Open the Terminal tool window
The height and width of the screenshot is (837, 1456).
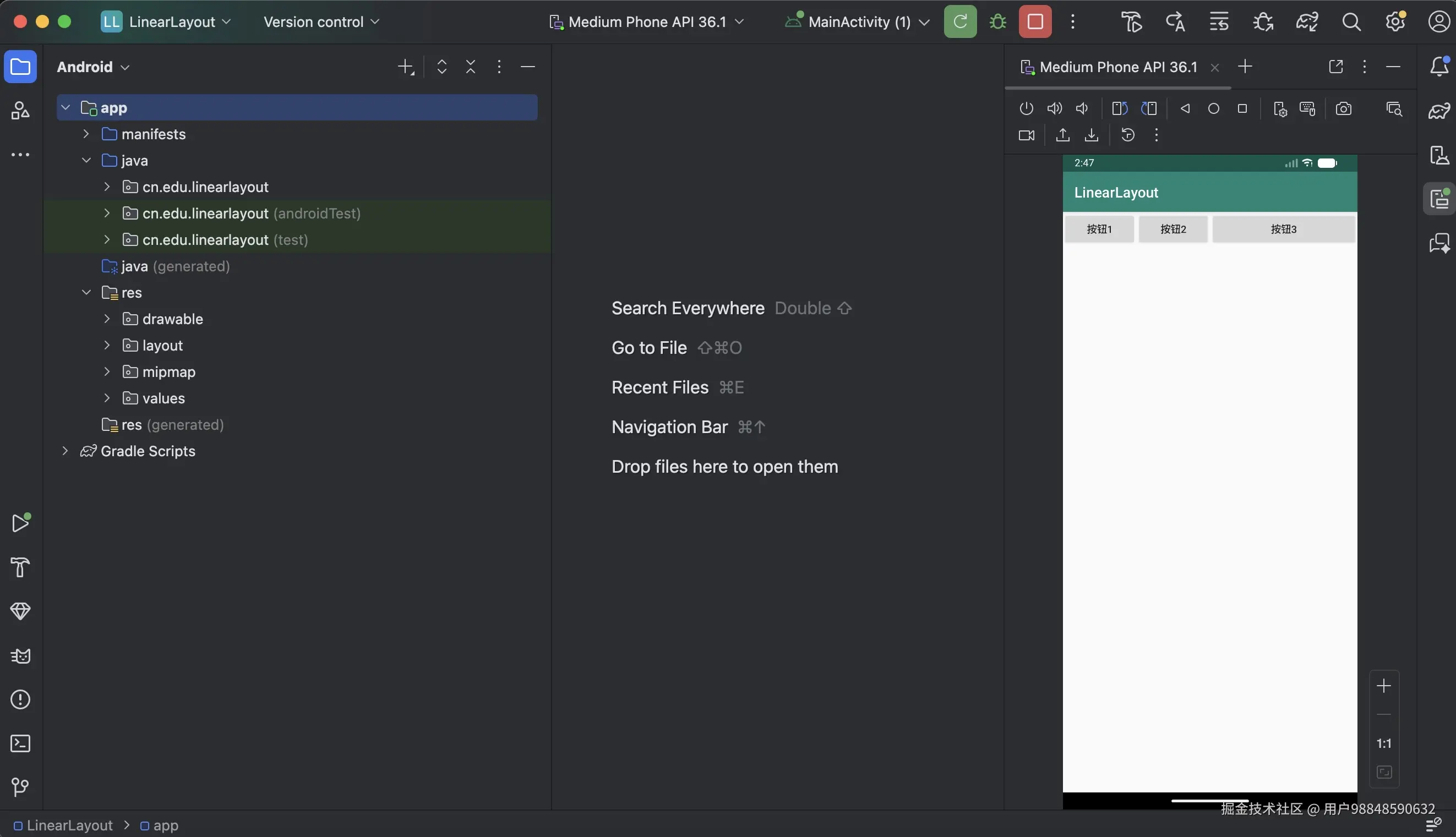[x=21, y=743]
